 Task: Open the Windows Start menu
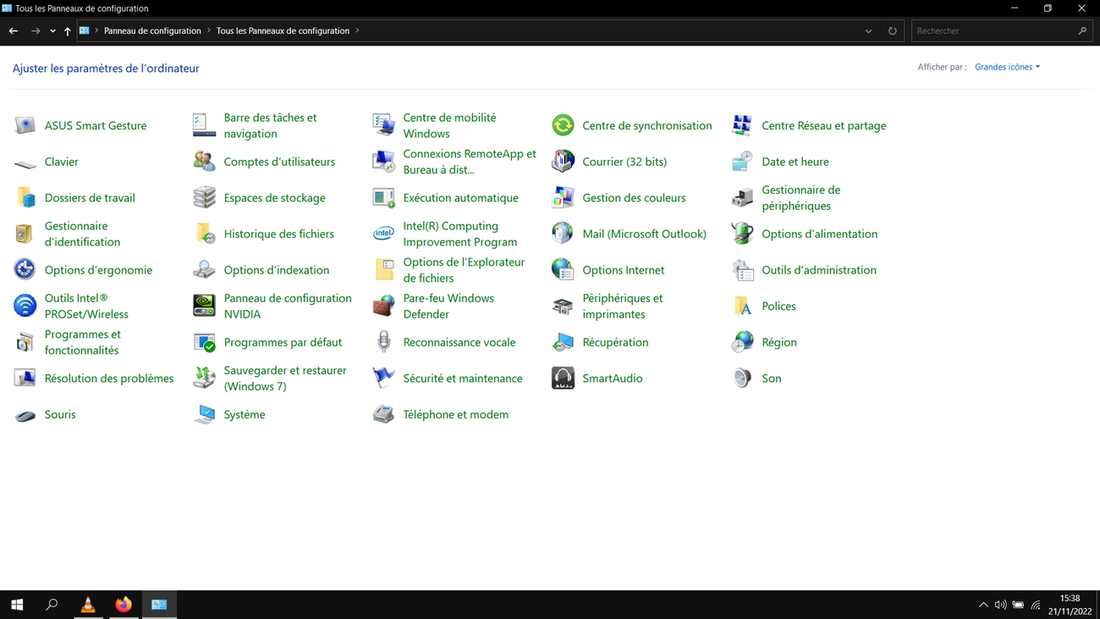[x=17, y=604]
